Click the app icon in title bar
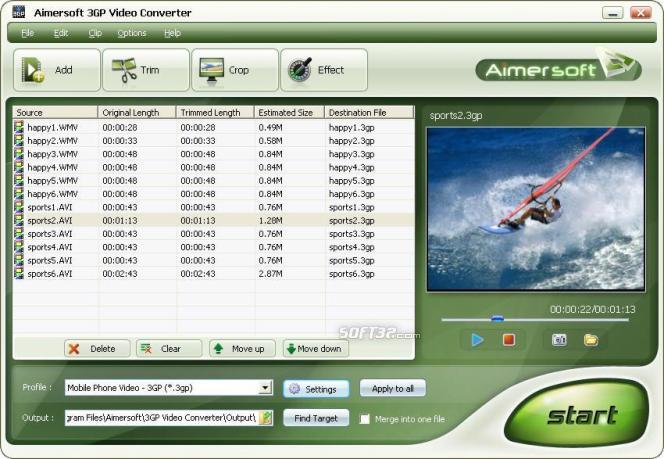The height and width of the screenshot is (459, 664). pyautogui.click(x=19, y=12)
